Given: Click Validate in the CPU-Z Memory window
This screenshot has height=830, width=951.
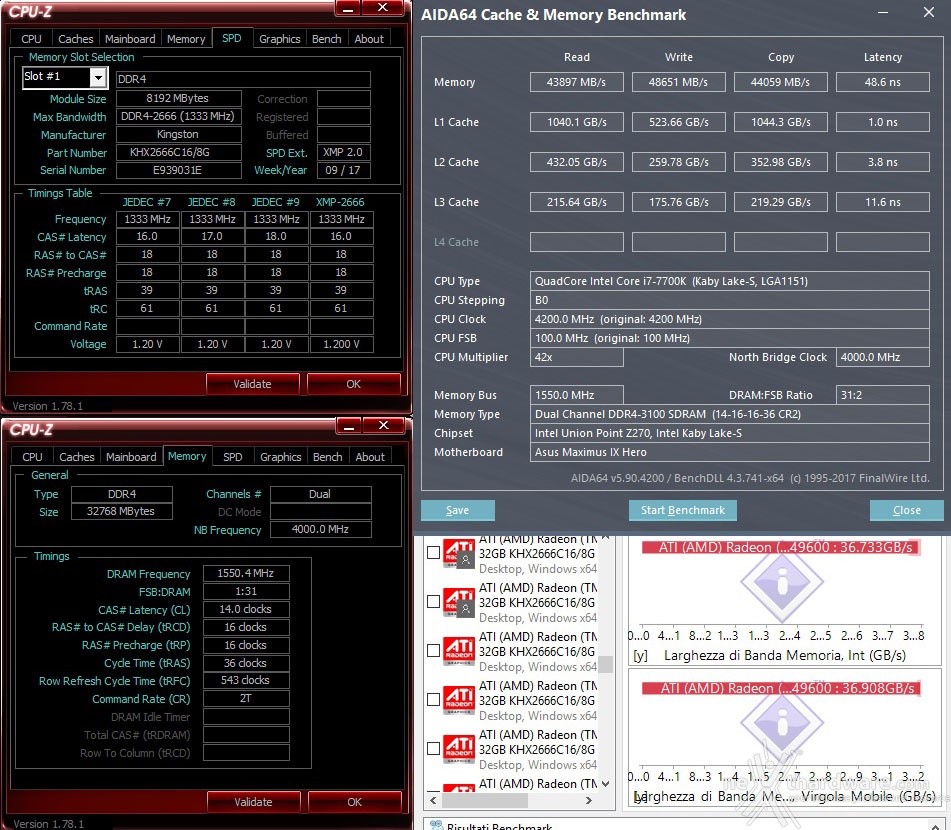Looking at the screenshot, I should pyautogui.click(x=254, y=802).
